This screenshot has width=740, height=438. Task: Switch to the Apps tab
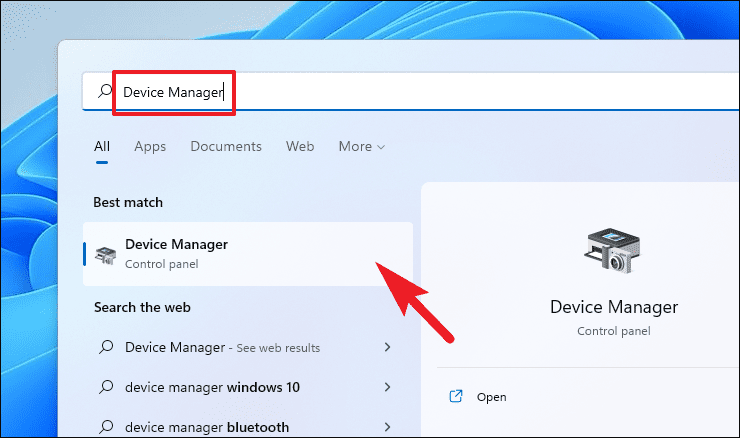point(150,147)
